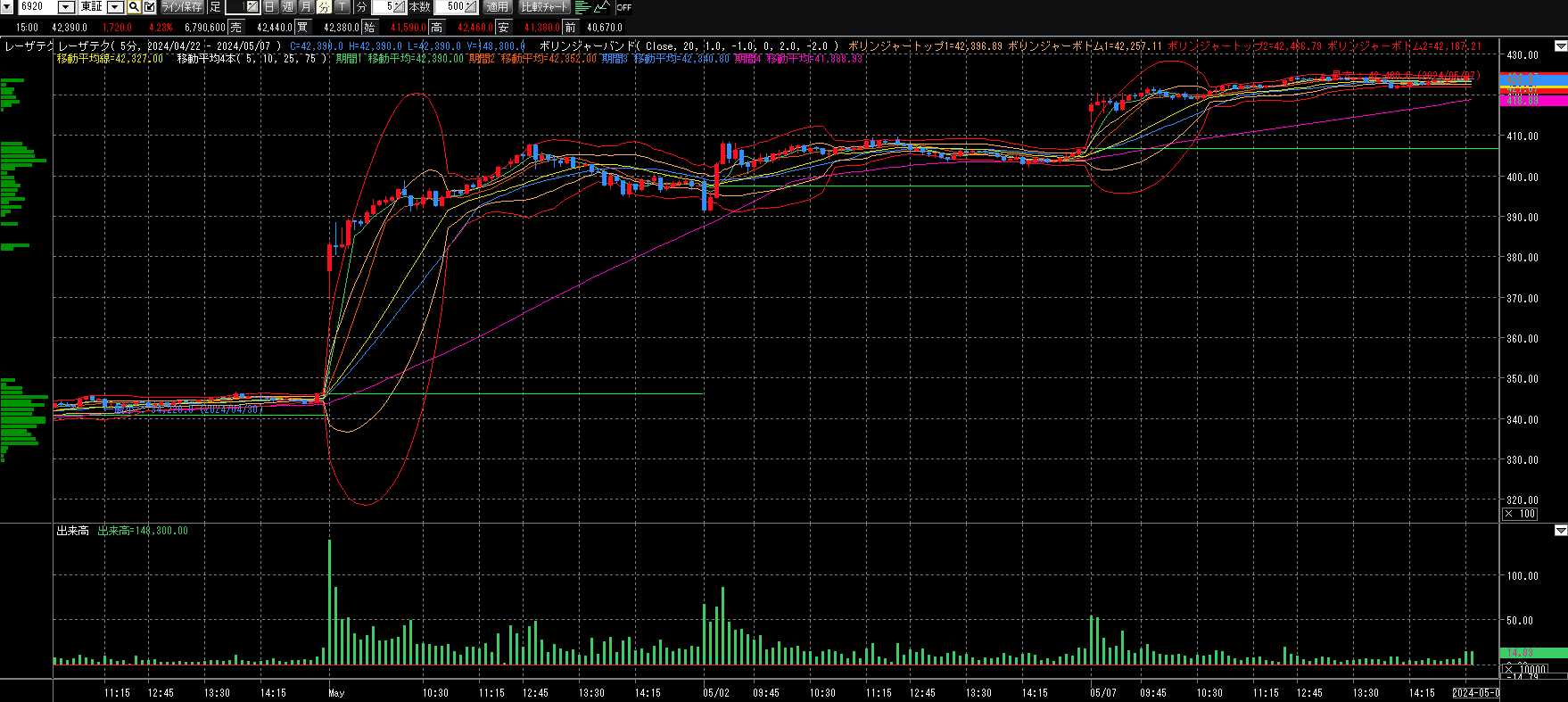Open calculator beside the 足 input field
Screen dimensions: 1568x702
point(252,7)
